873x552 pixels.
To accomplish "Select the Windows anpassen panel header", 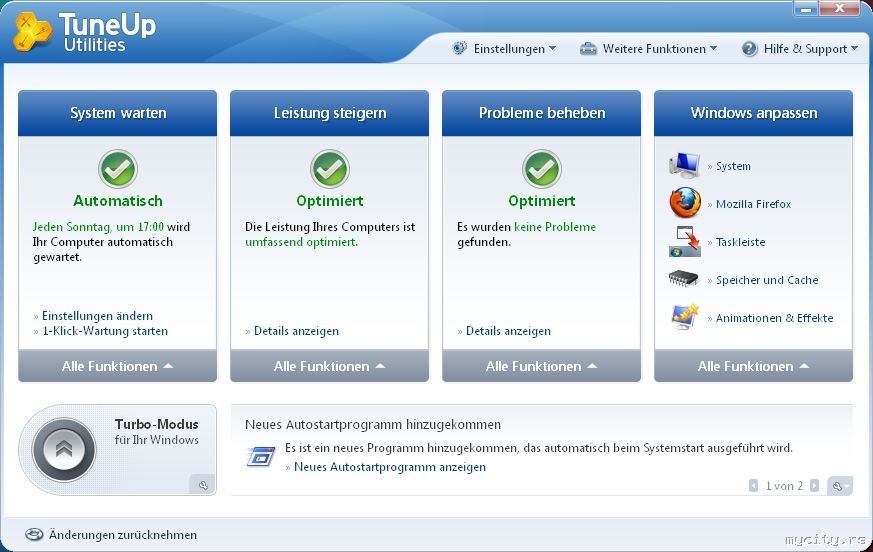I will coord(753,113).
